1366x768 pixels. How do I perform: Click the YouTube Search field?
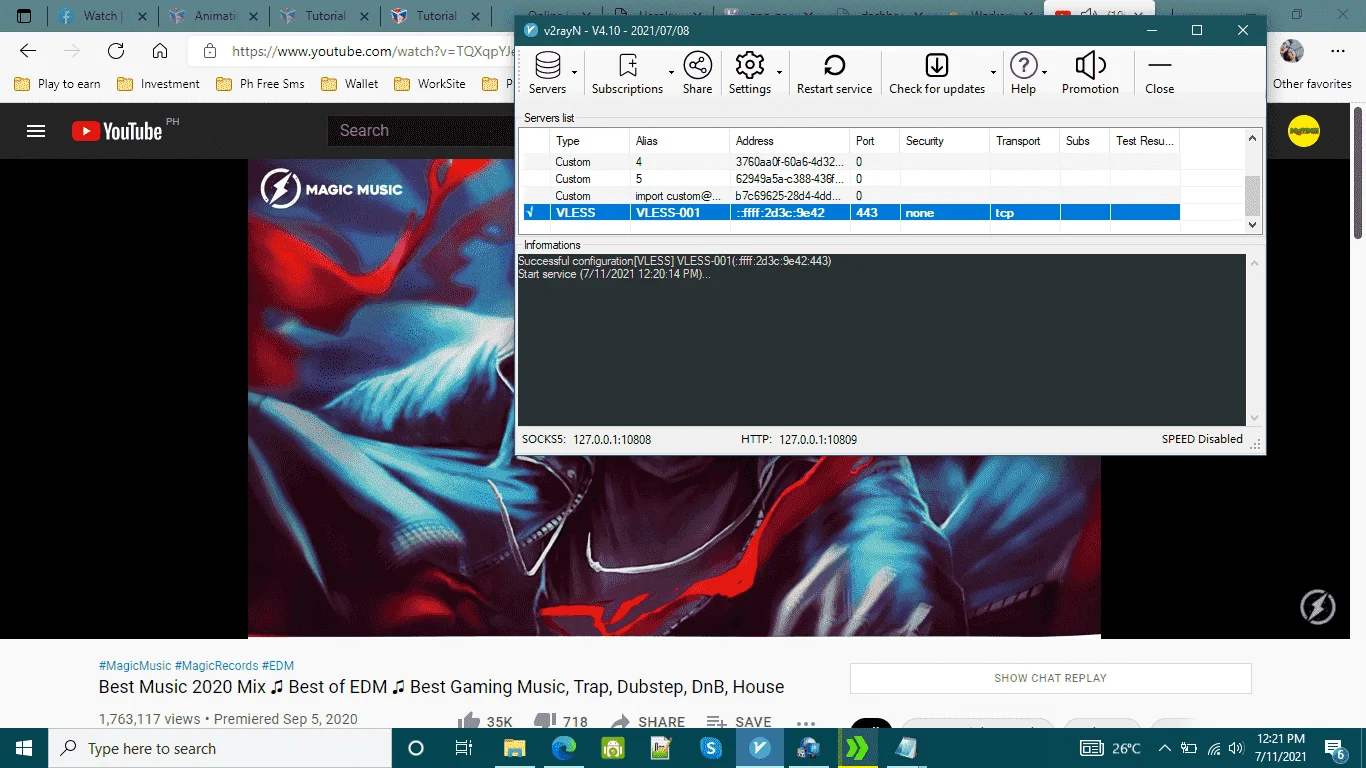point(422,131)
